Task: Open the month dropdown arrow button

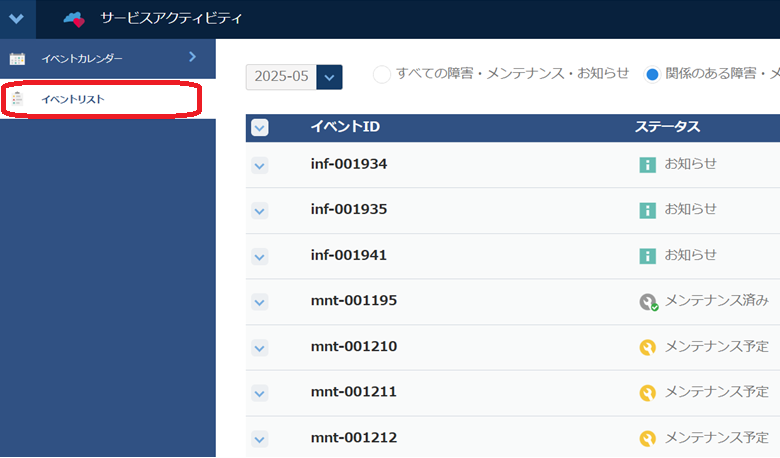Action: [329, 77]
